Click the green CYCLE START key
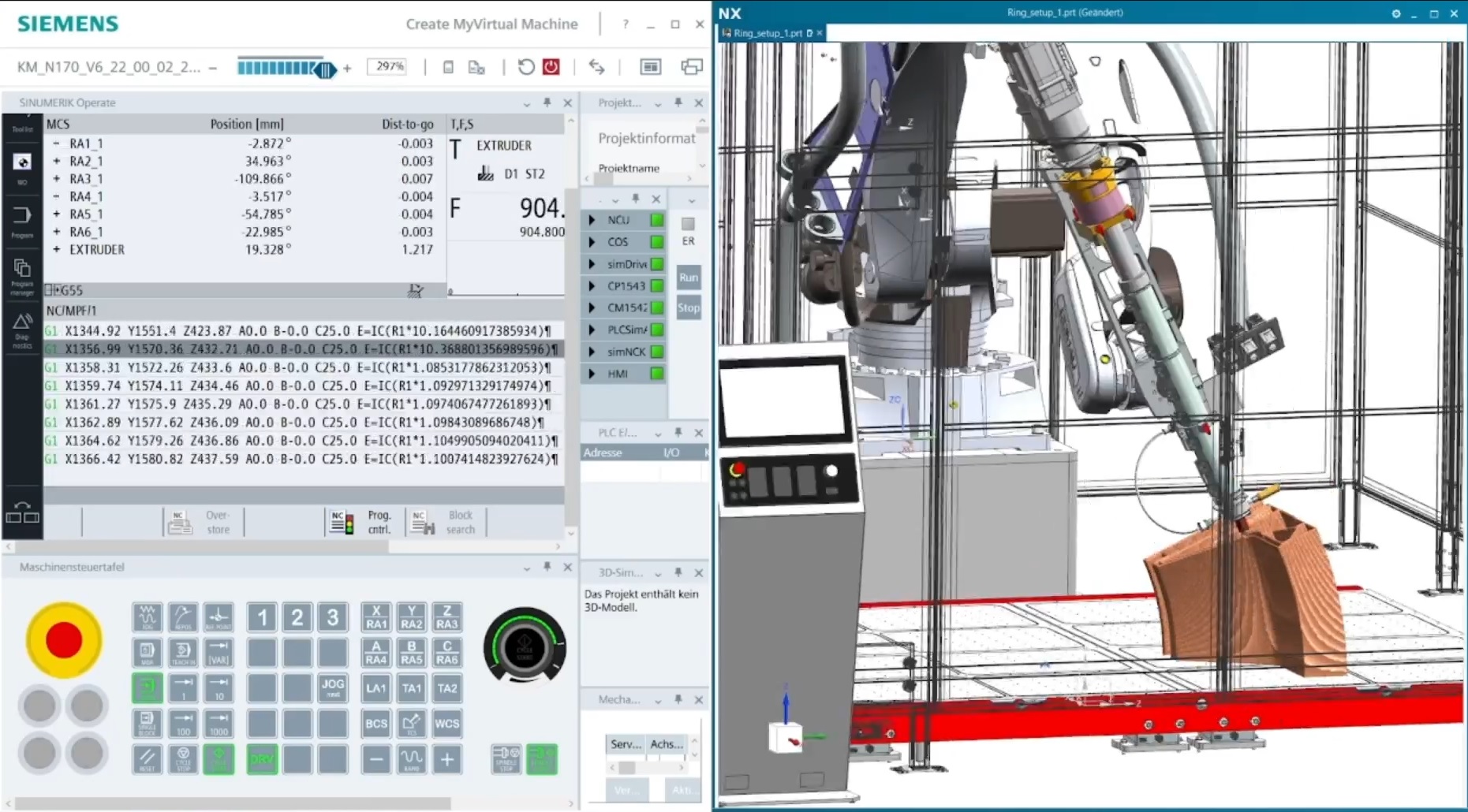 [219, 758]
